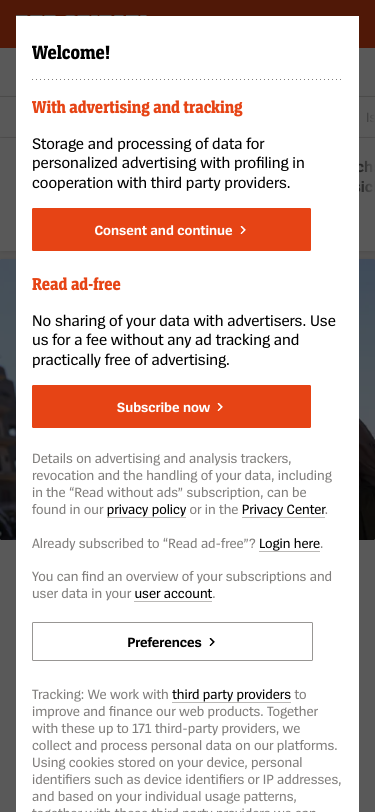Click the chevron arrow next to Preferences
Screen dimensions: 375x812
click(x=212, y=642)
